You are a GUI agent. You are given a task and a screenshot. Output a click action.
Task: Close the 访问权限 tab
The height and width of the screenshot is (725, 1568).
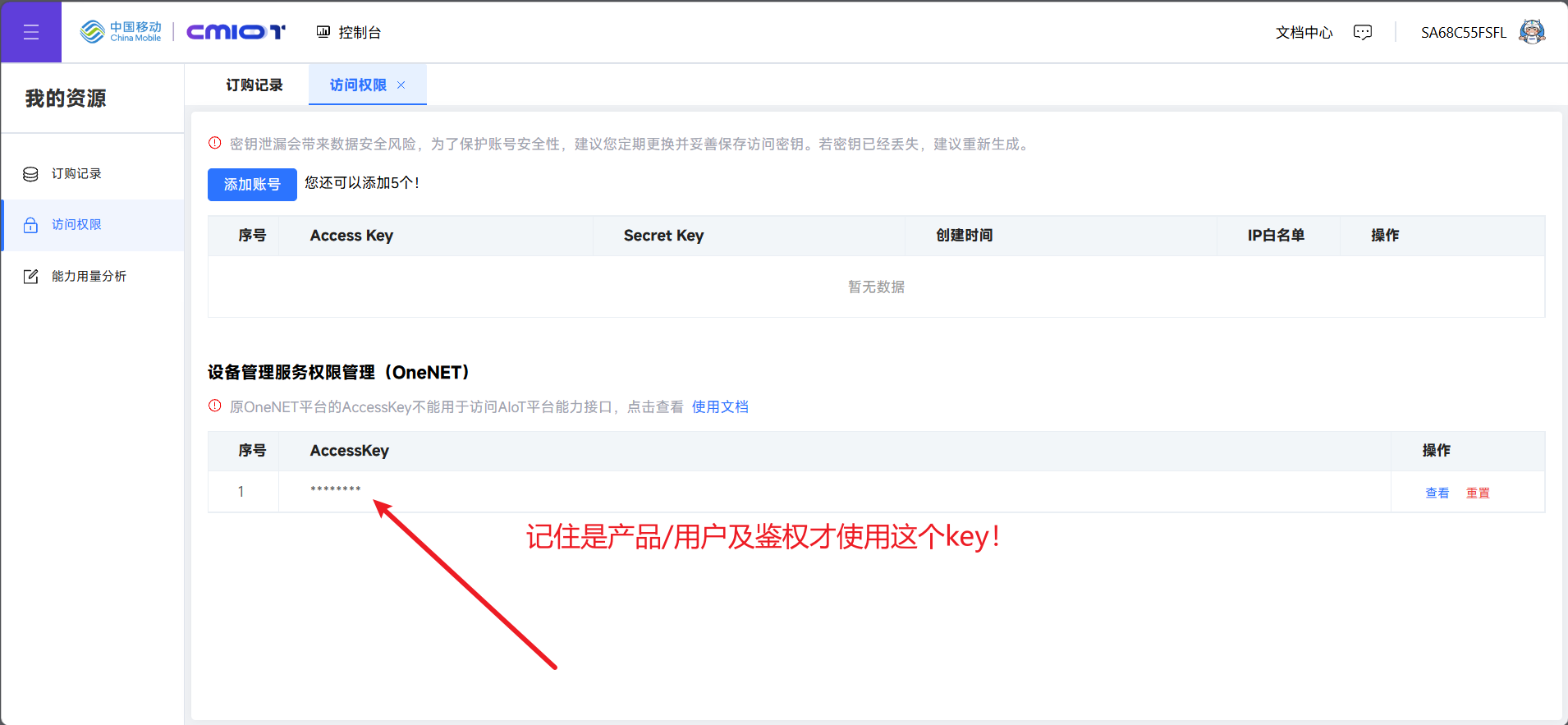point(401,85)
